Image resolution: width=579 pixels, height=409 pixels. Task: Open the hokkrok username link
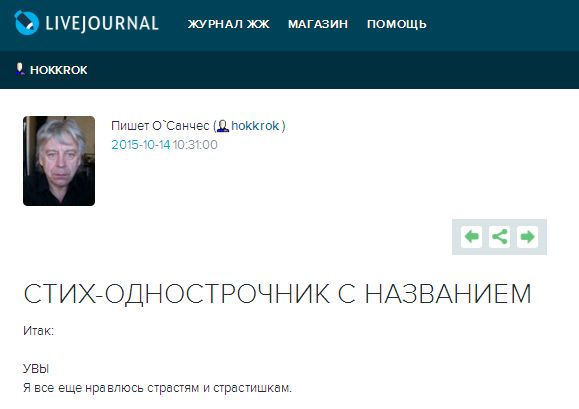coord(255,126)
